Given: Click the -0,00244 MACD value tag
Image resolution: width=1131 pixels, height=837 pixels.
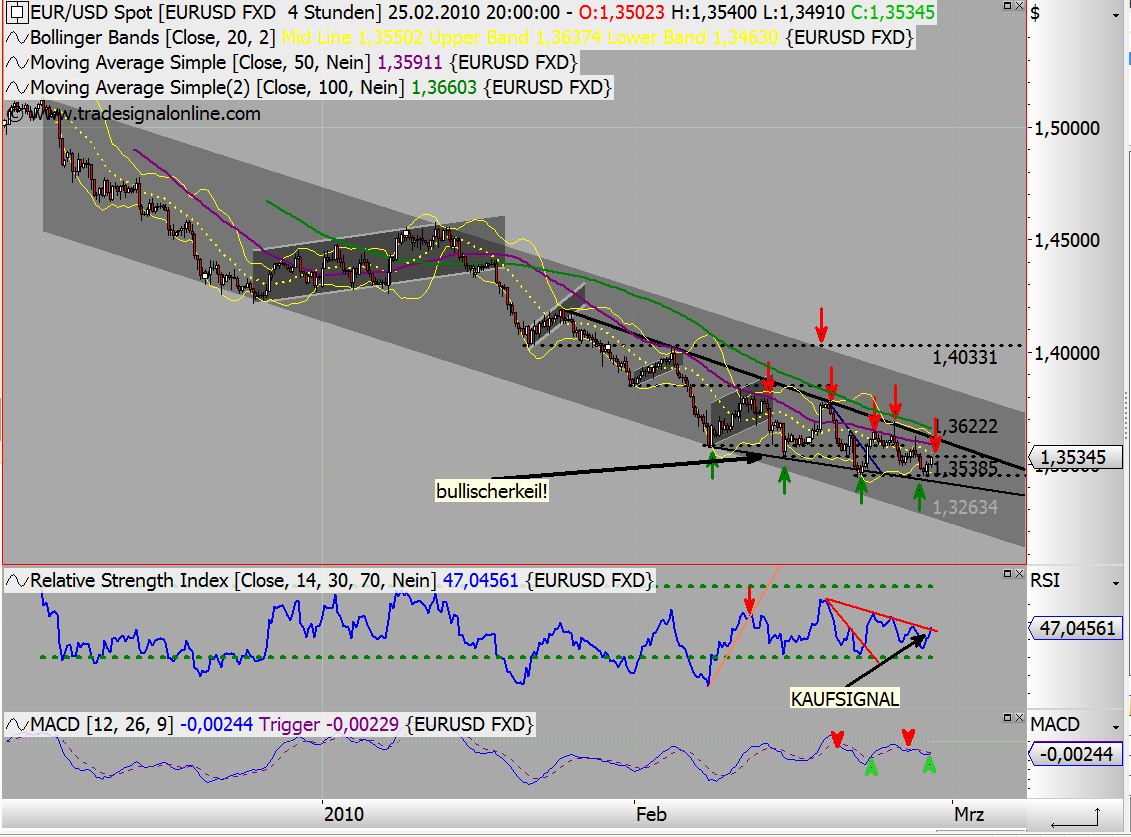Looking at the screenshot, I should 1074,755.
